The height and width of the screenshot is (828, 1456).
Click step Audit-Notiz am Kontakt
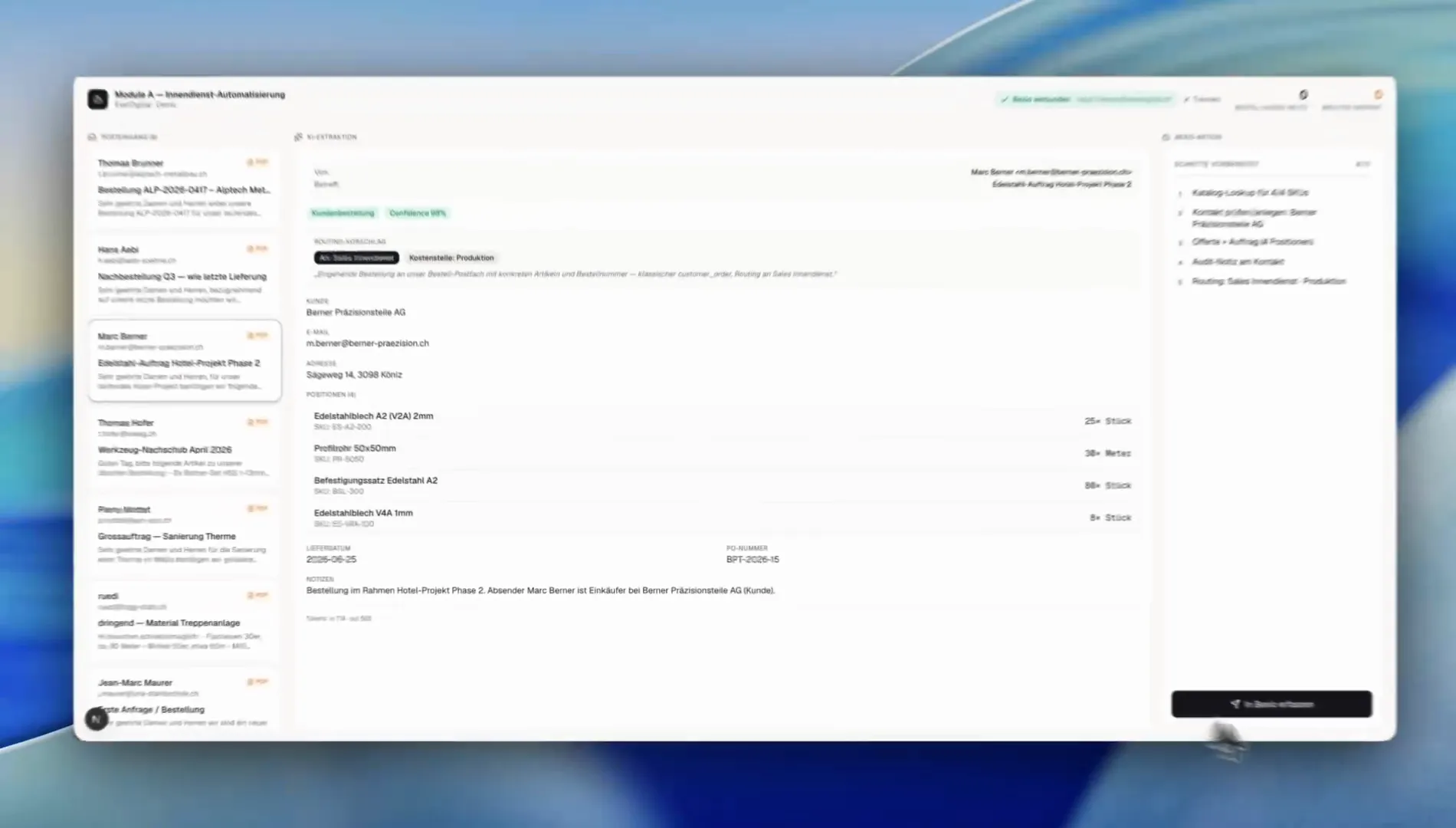pos(1238,261)
